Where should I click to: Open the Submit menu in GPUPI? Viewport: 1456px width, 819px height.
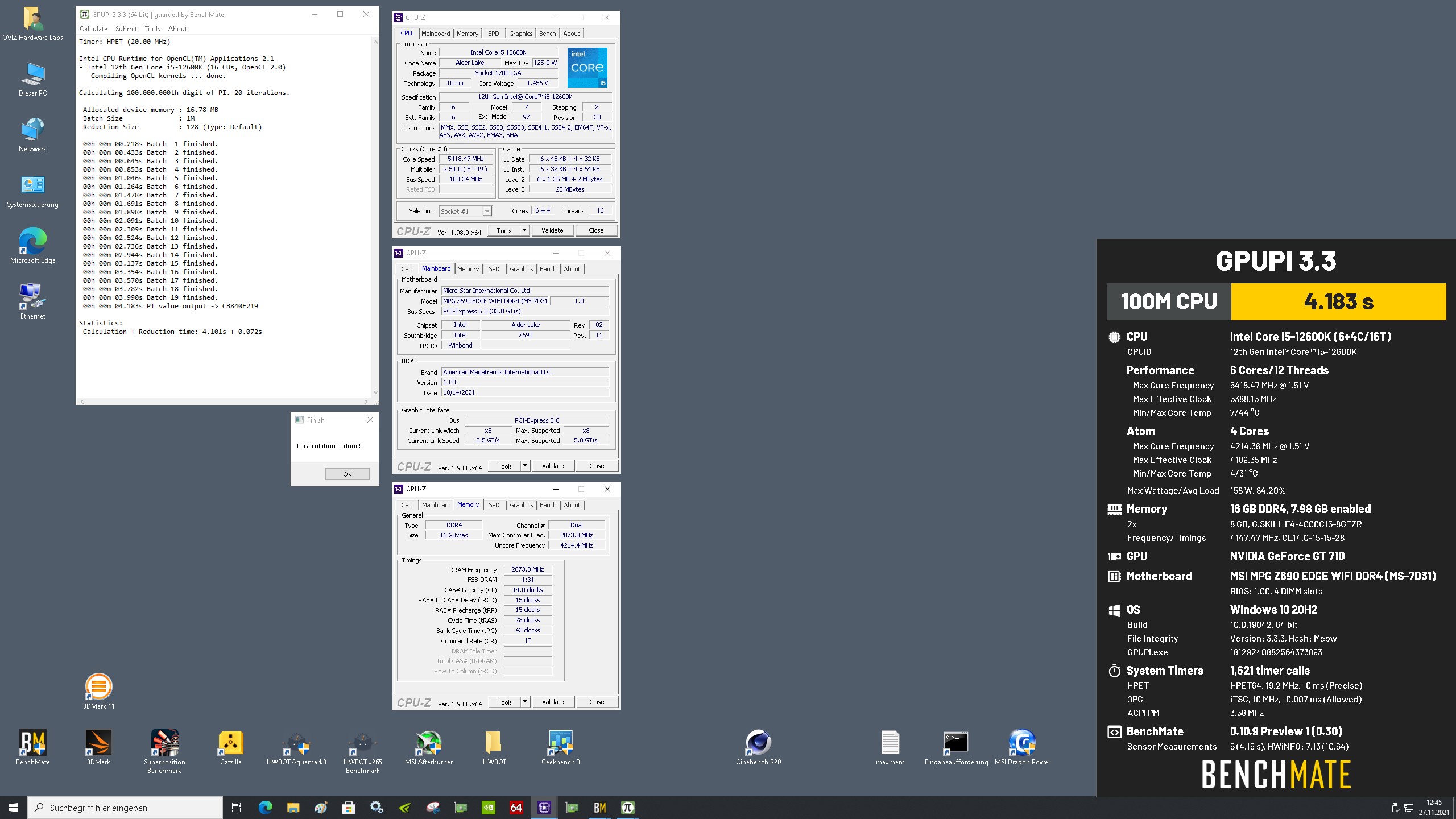tap(126, 29)
